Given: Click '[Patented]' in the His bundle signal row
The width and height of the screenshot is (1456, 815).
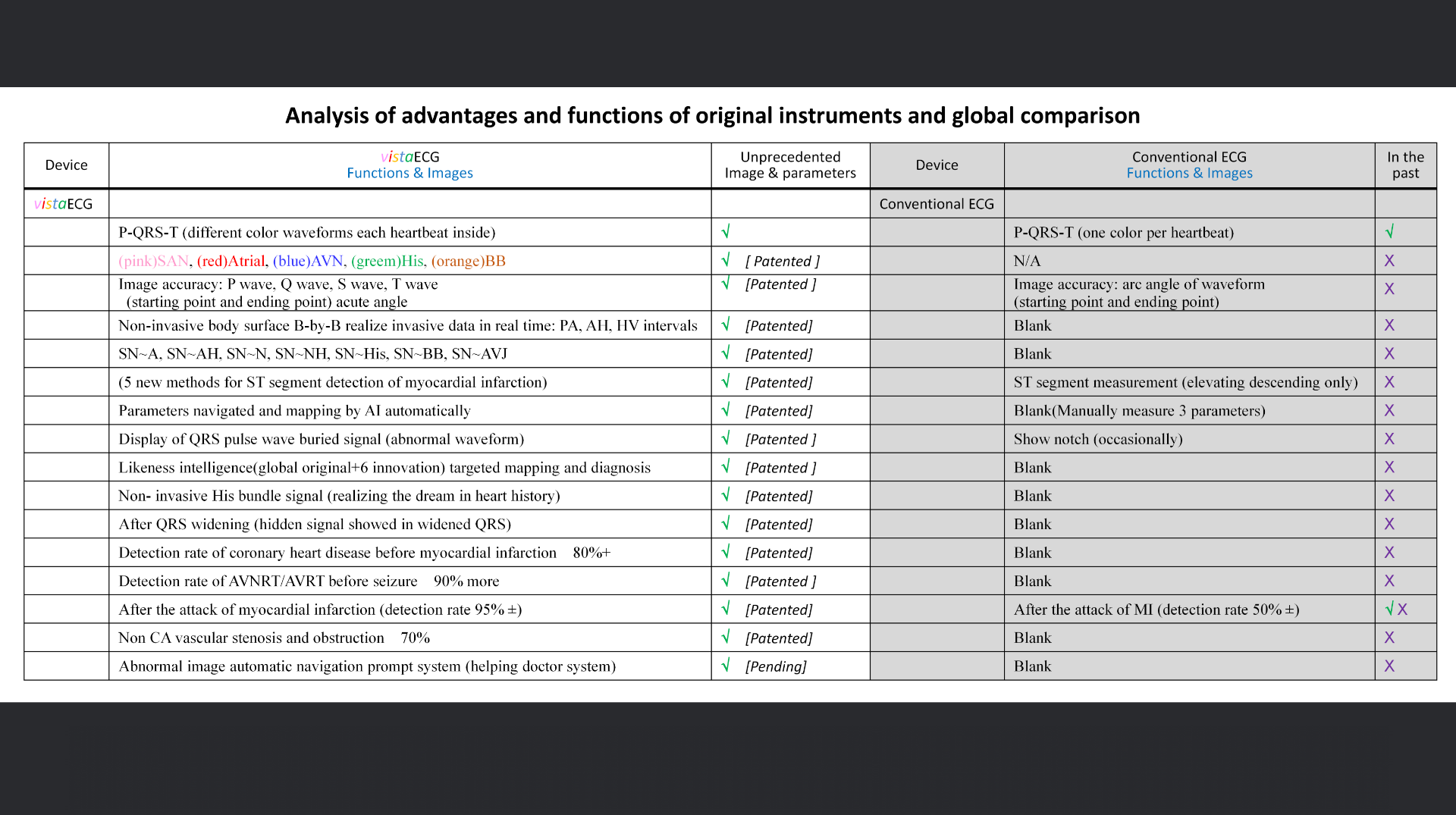Looking at the screenshot, I should (x=779, y=497).
